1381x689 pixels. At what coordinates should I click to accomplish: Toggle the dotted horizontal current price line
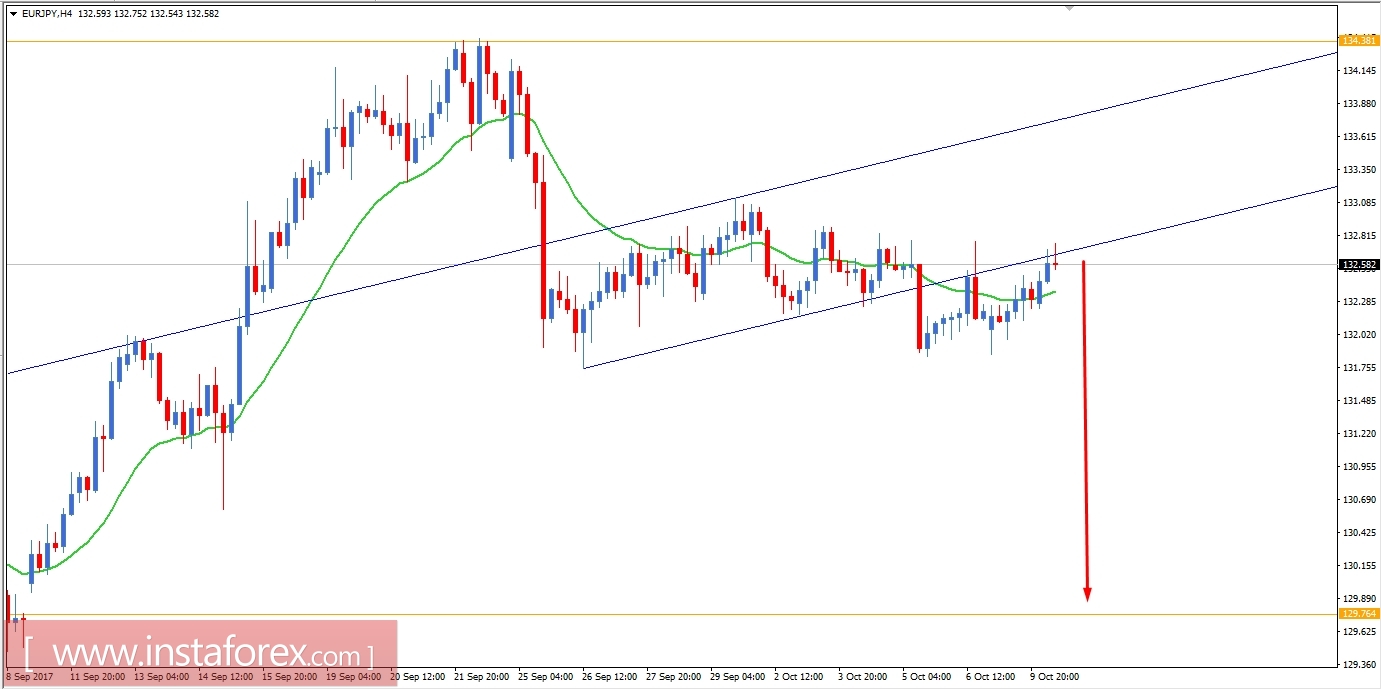[x=700, y=265]
